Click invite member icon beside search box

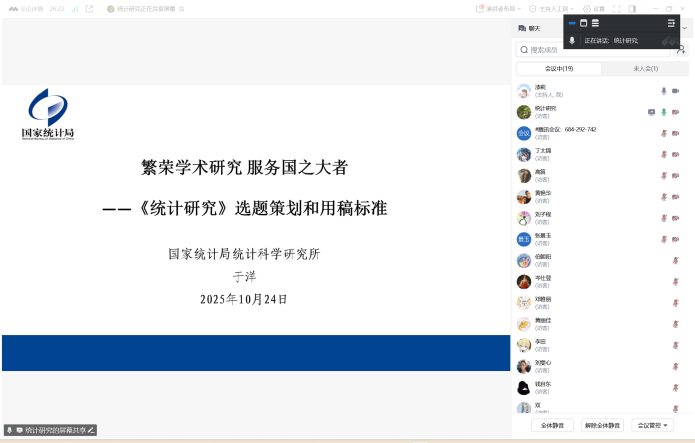click(681, 49)
